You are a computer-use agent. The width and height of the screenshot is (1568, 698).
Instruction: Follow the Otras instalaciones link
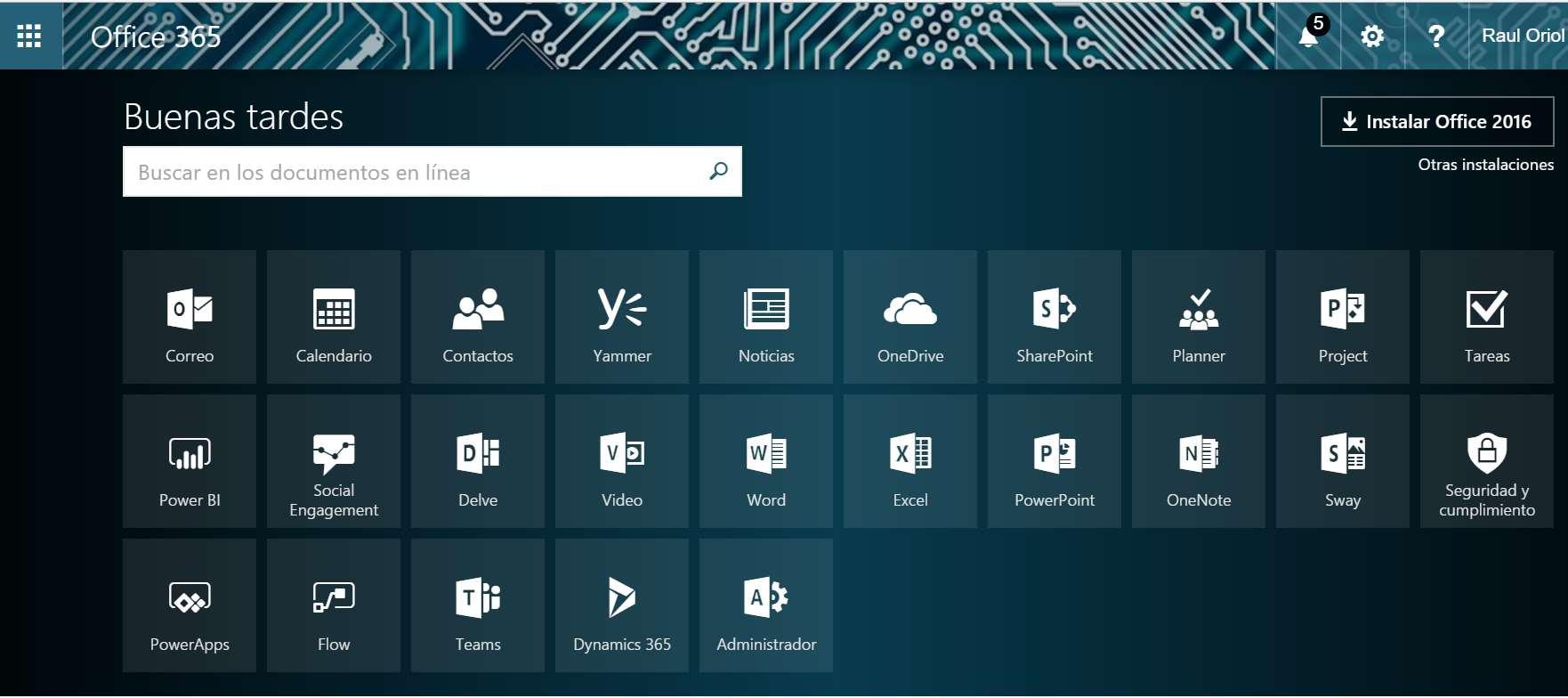[1485, 165]
